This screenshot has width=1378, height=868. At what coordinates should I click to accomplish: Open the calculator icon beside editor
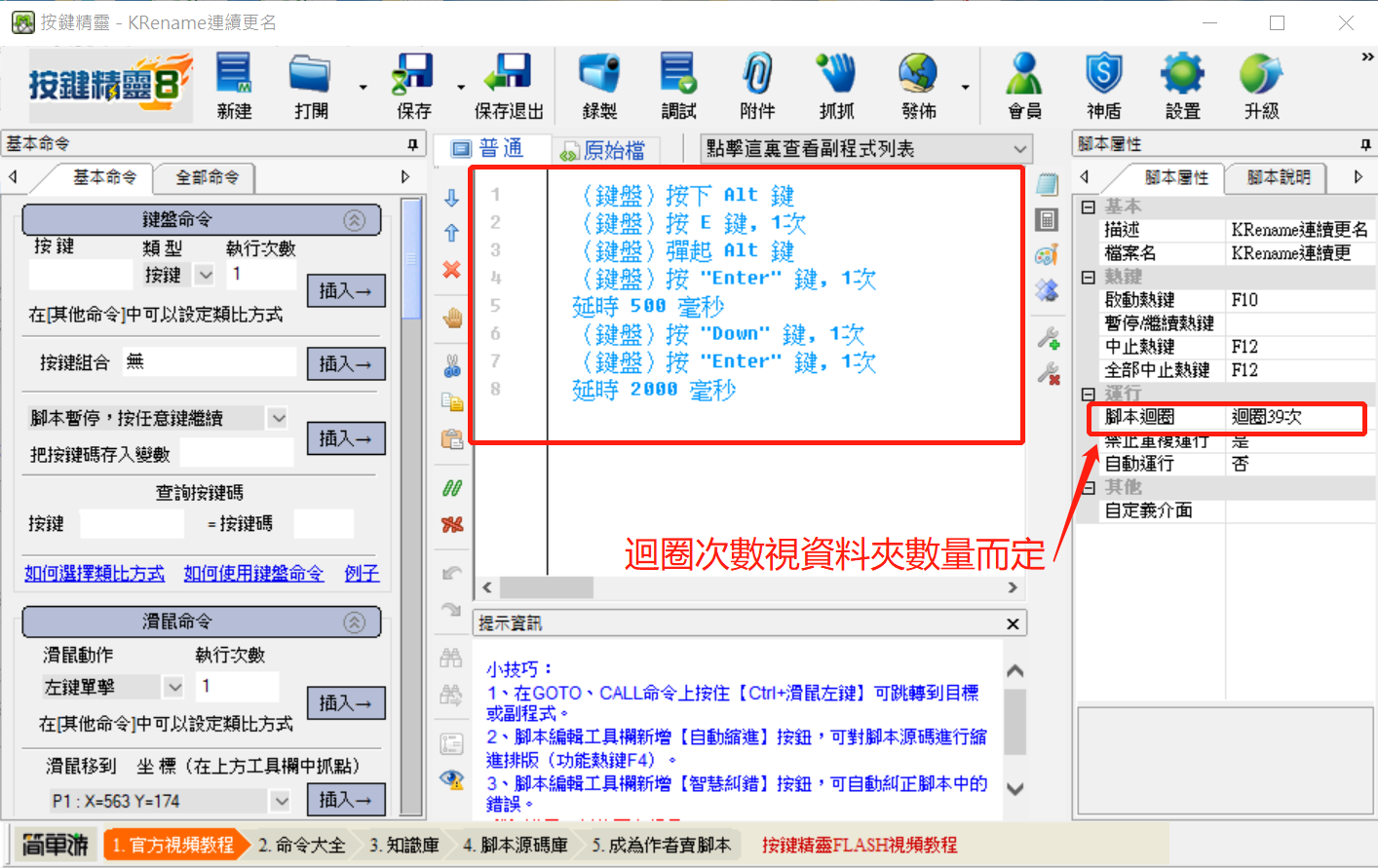(x=1048, y=219)
